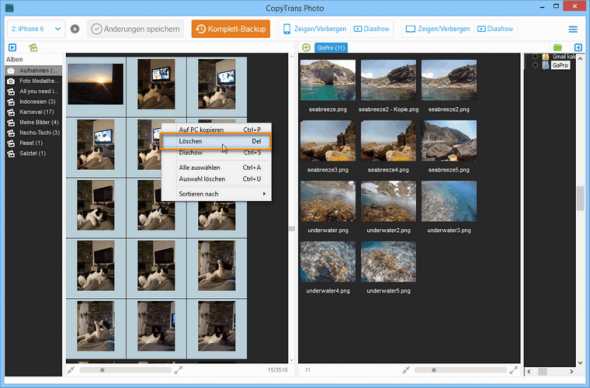Click the shrink thumbnails icon under the iPhone photos
The image size is (590, 388).
point(71,370)
